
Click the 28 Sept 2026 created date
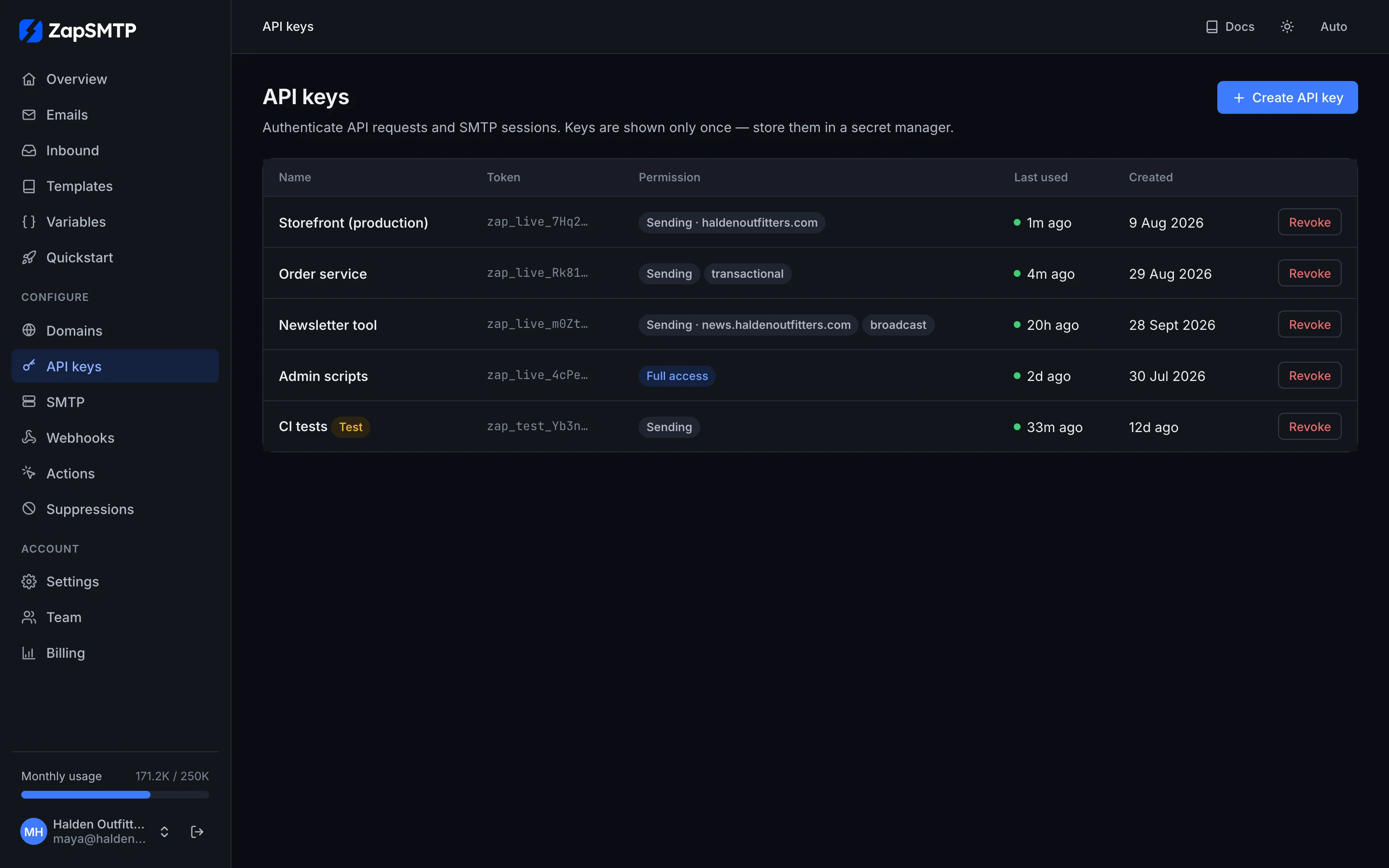tap(1171, 325)
